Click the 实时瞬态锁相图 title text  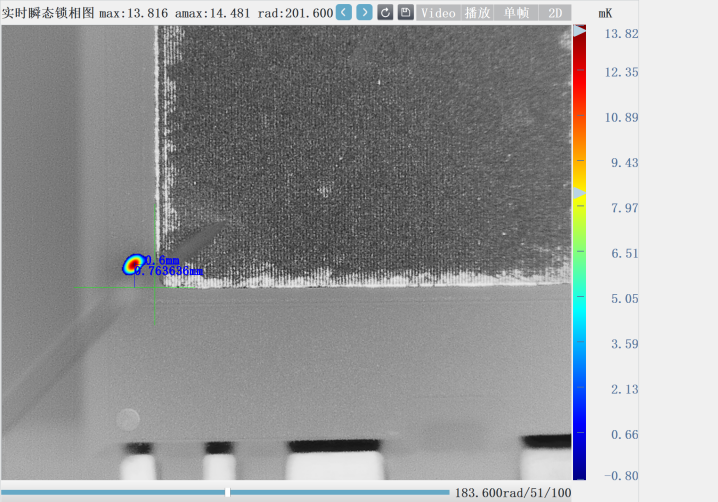coord(48,13)
